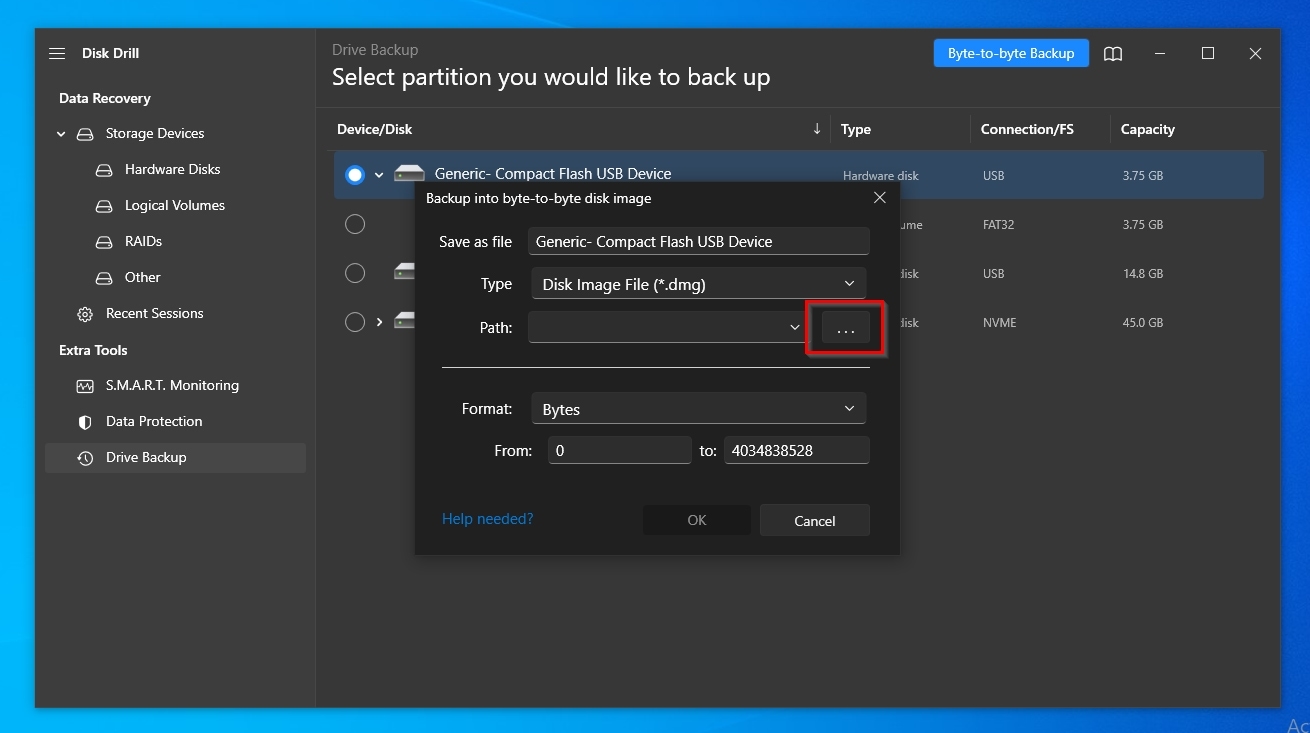Select the Generic- Compact Flash USB Device radio button
The image size is (1310, 733).
pos(355,175)
